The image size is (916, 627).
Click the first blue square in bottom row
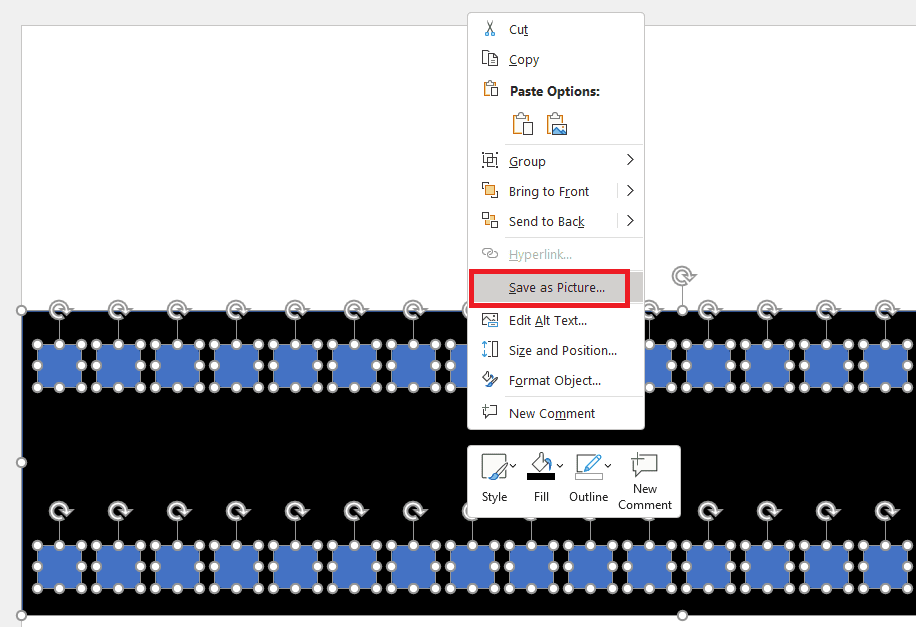(59, 567)
